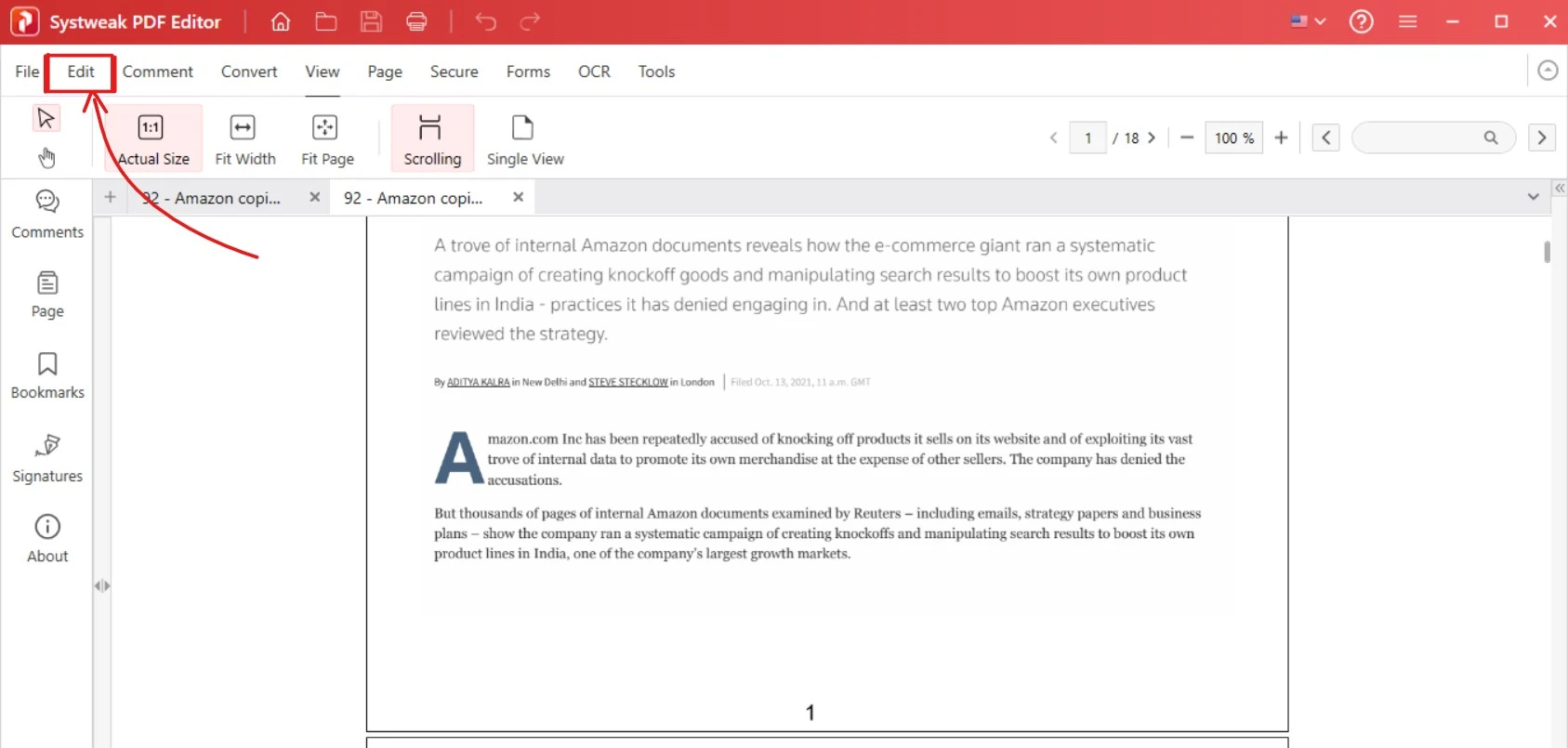The height and width of the screenshot is (748, 1568).
Task: Open the language flag dropdown
Action: pos(1308,21)
